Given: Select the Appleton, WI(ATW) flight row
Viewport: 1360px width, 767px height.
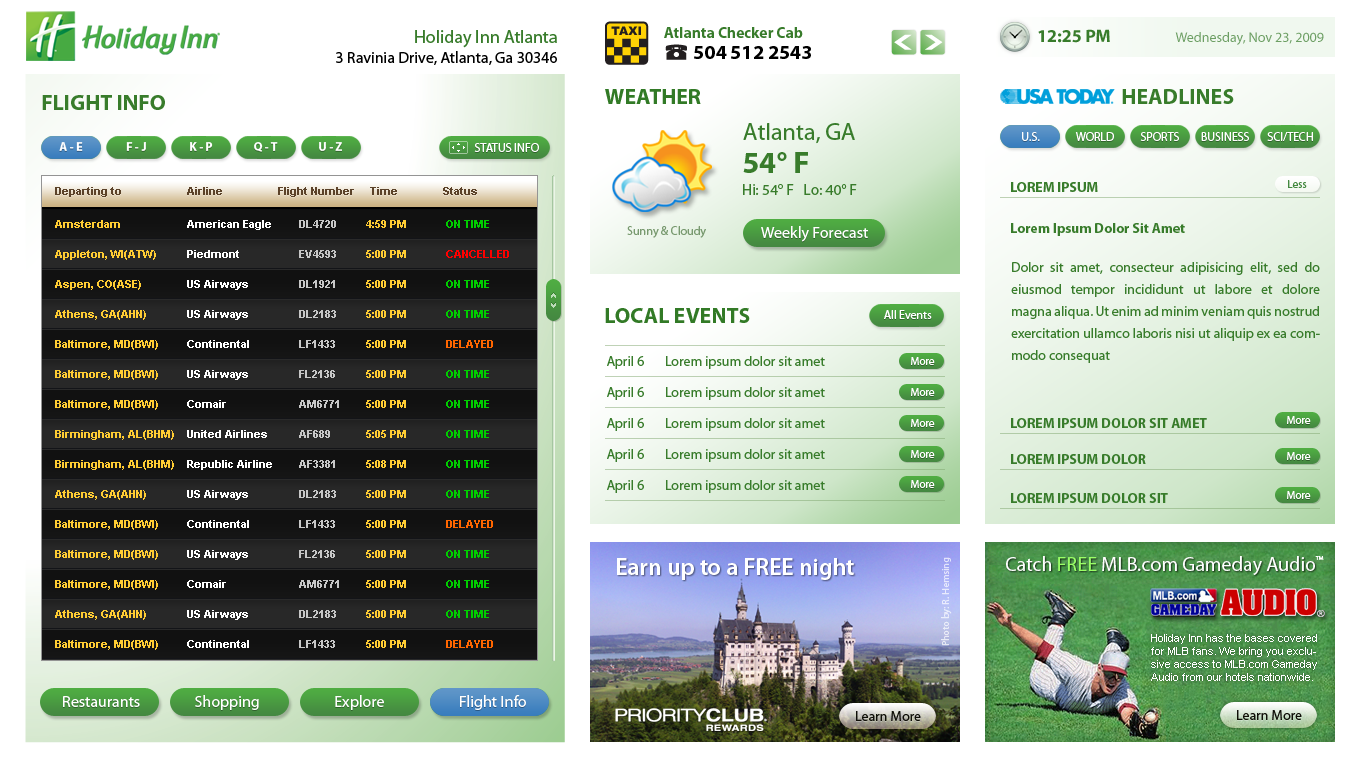Looking at the screenshot, I should tap(289, 254).
